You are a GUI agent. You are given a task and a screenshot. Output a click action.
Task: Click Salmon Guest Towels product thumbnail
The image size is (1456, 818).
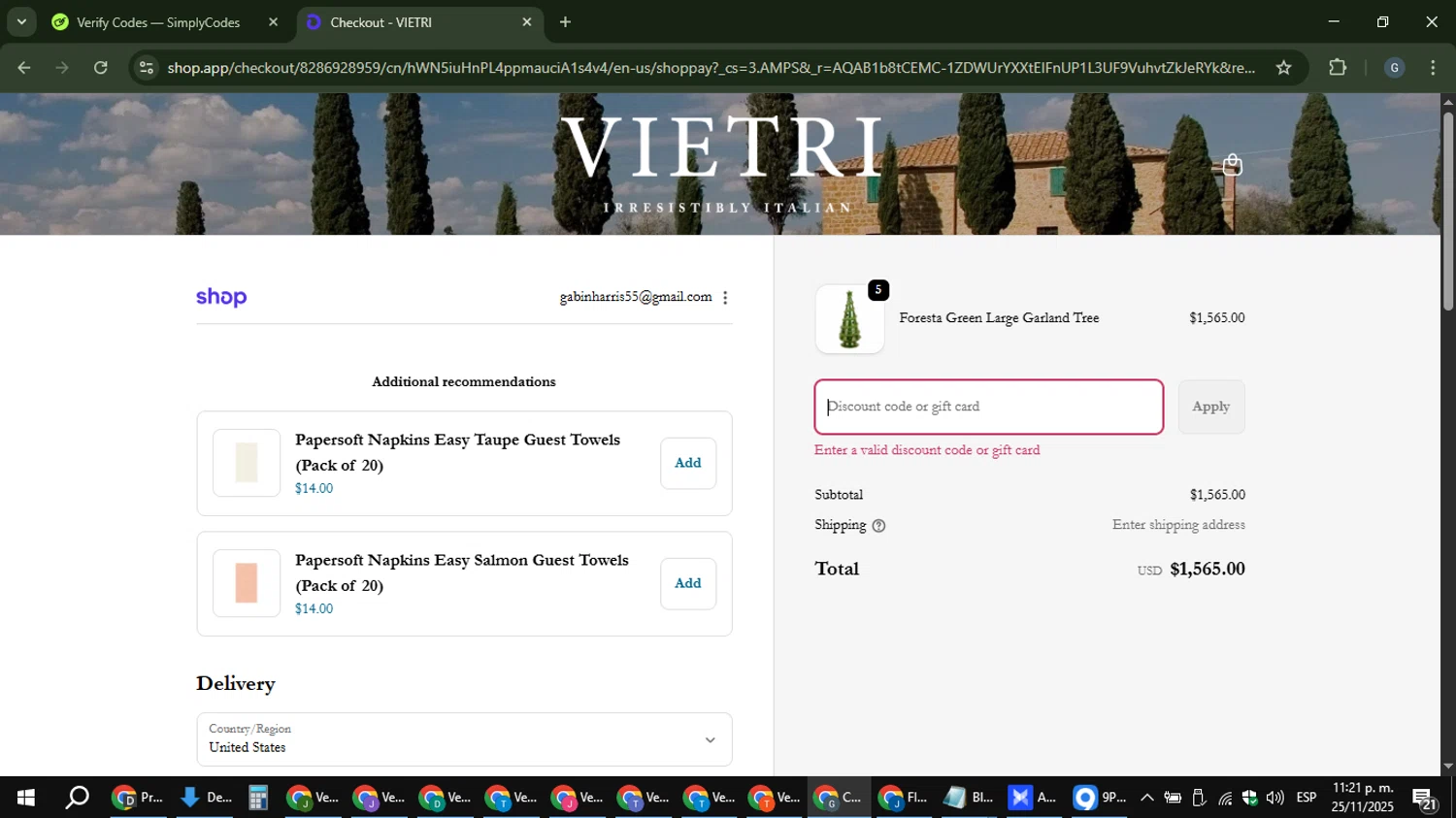pyautogui.click(x=247, y=583)
